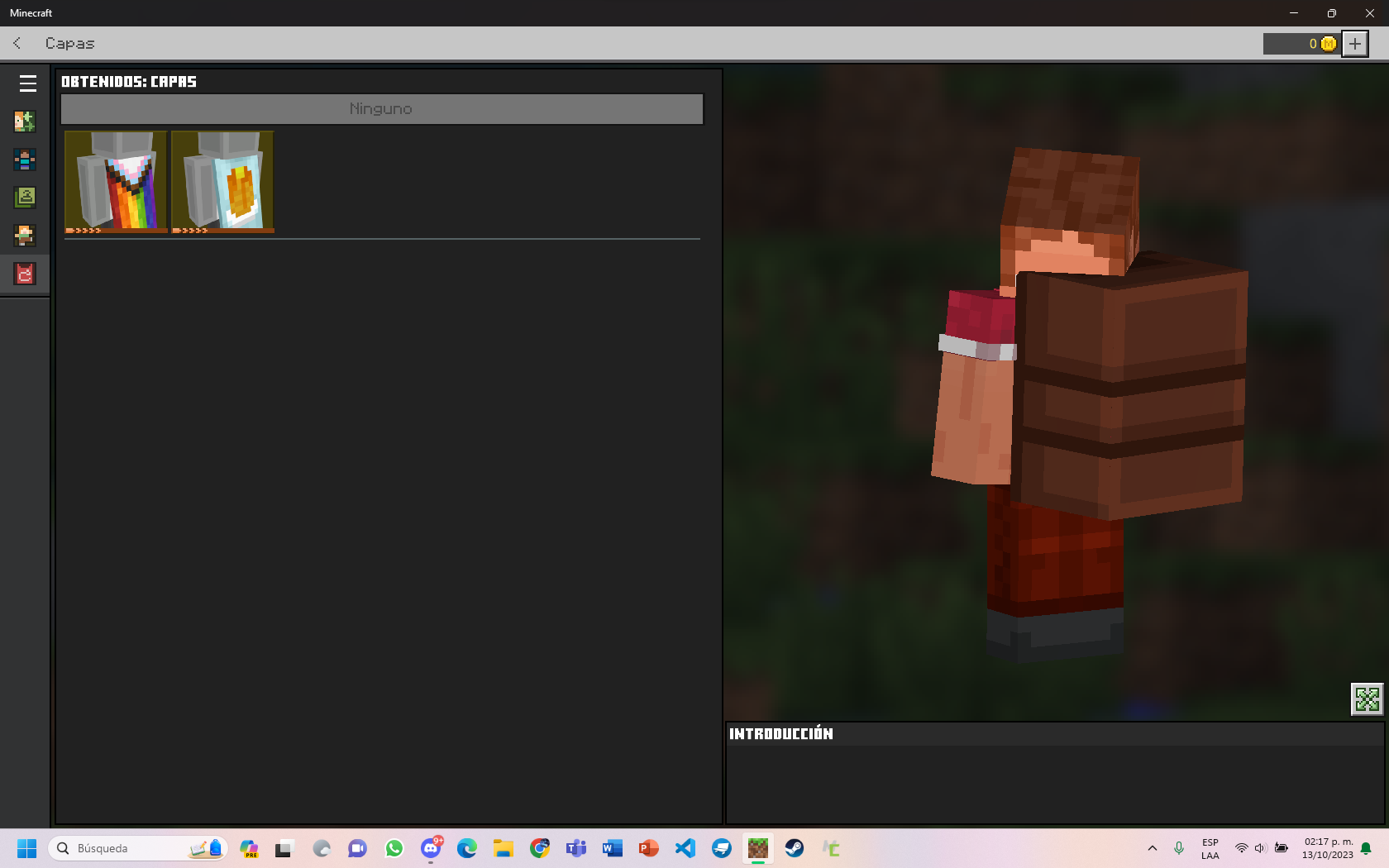
Task: Open notifications via the green bell icon
Action: (x=1366, y=848)
